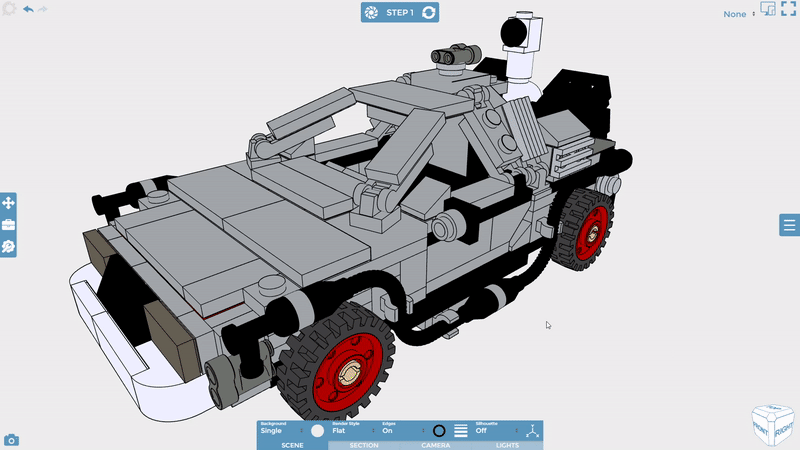Open the hamburger menu on right edge
This screenshot has height=450, width=800.
pos(789,225)
